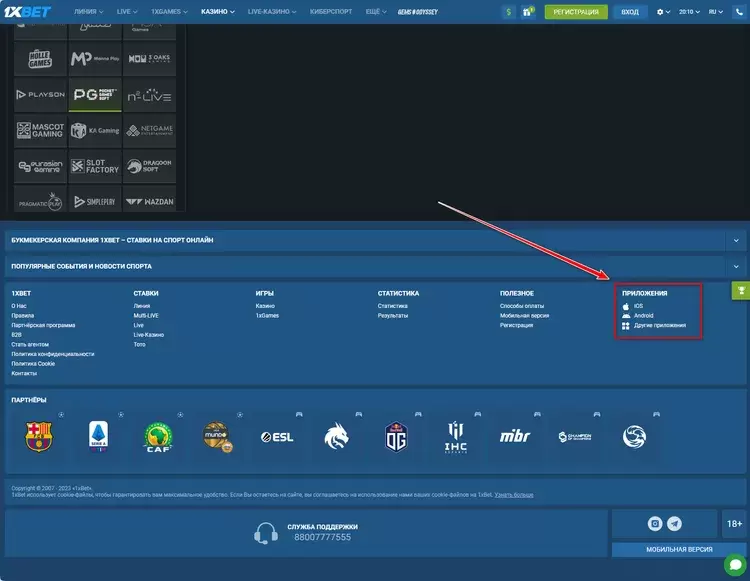Click the Serie A partner logo
The image size is (750, 581).
pyautogui.click(x=99, y=436)
